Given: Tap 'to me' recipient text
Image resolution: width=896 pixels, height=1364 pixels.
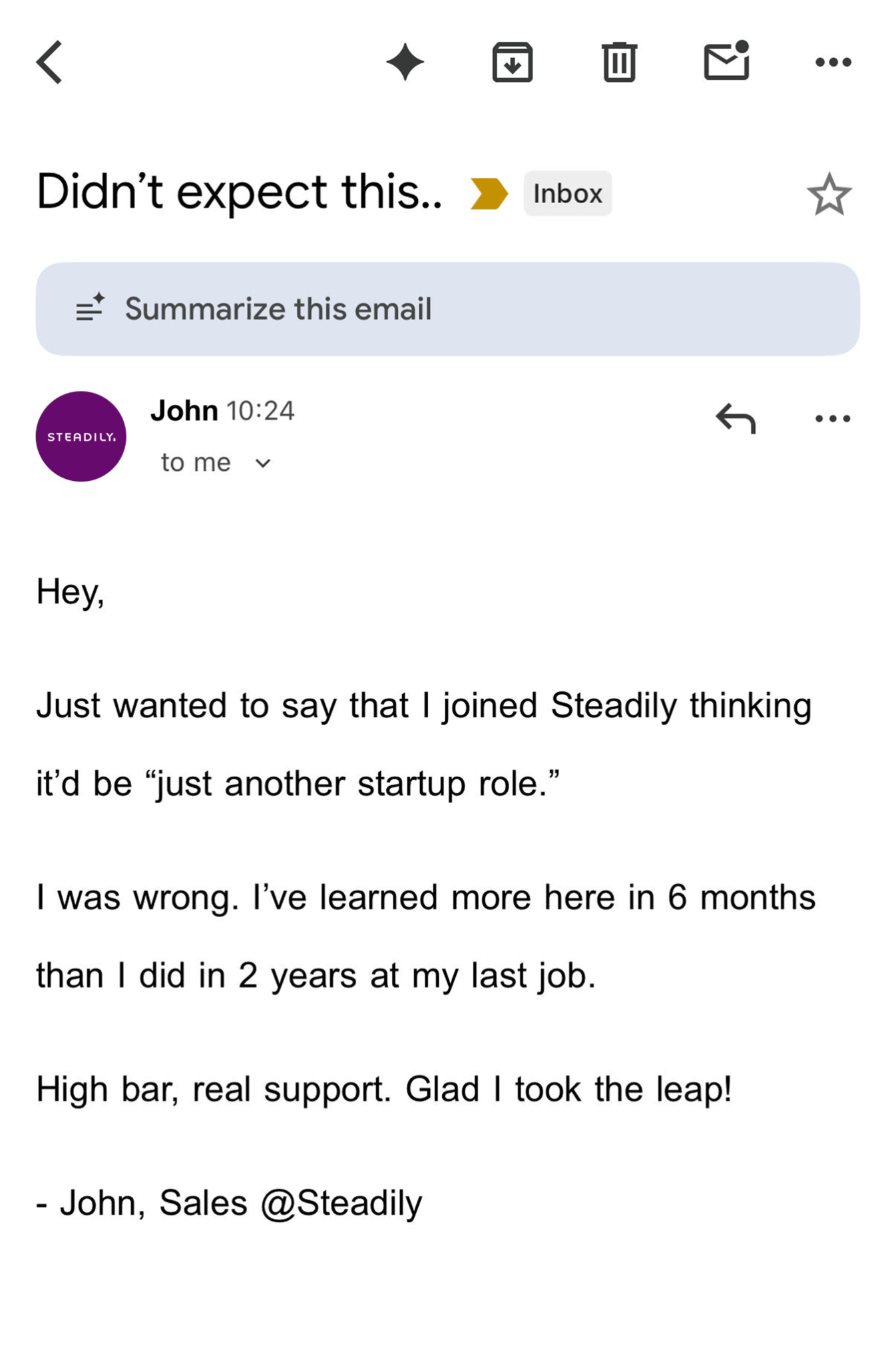Looking at the screenshot, I should click(196, 462).
